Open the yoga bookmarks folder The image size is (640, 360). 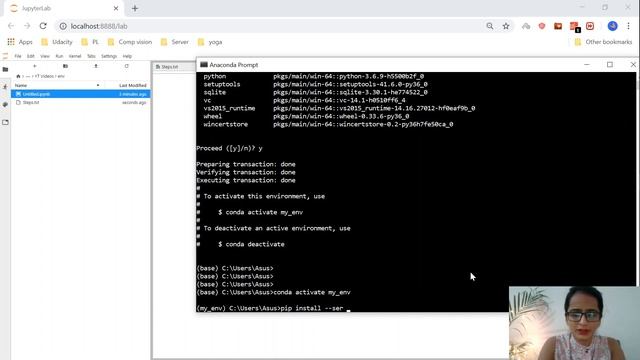coord(209,42)
